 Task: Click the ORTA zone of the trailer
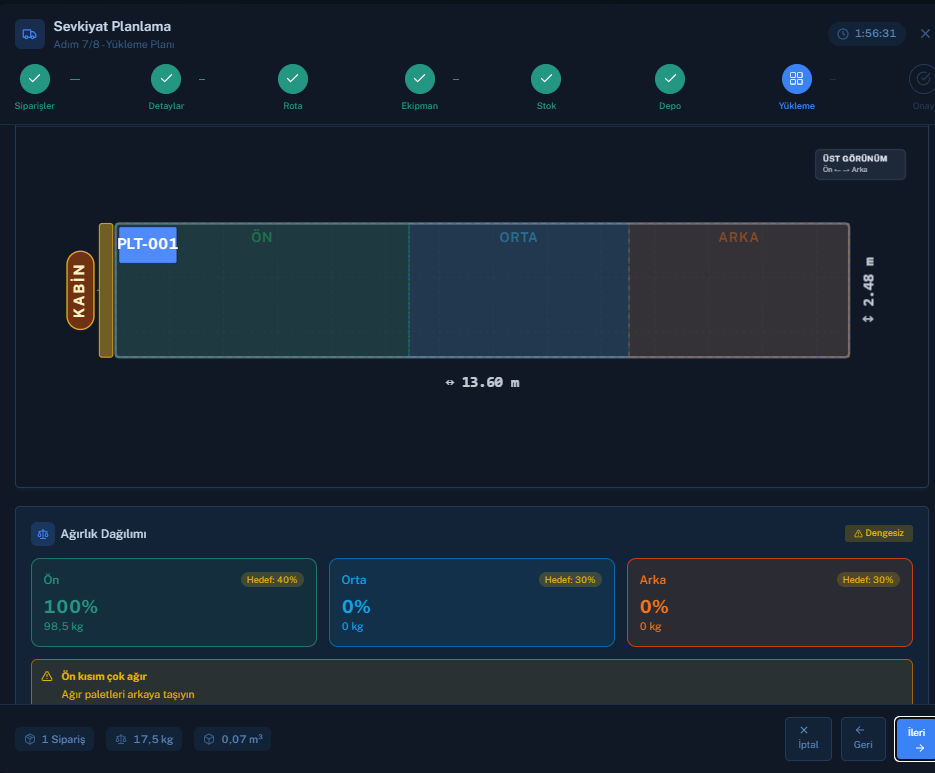(519, 290)
